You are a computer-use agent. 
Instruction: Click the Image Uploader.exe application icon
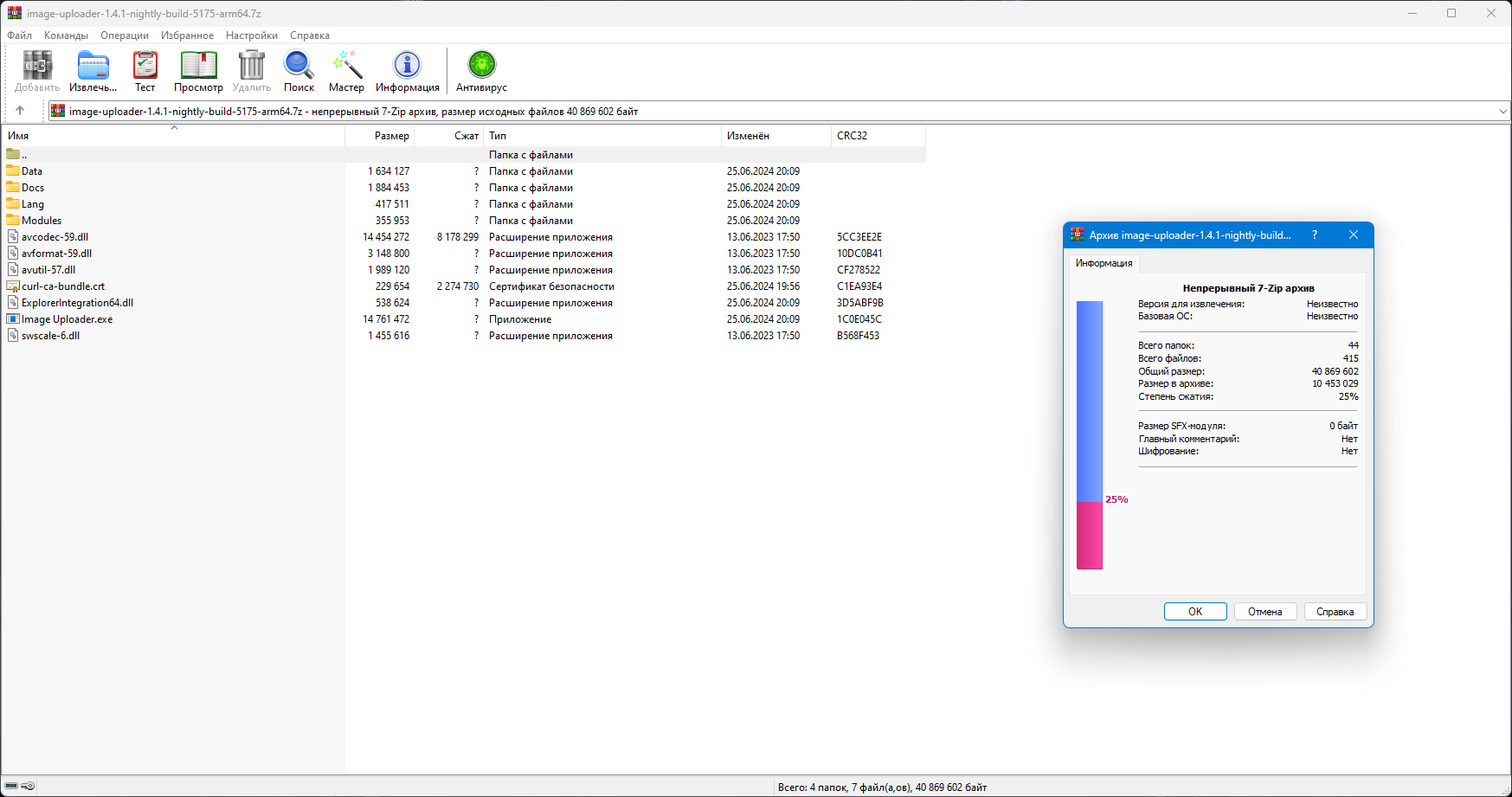(x=13, y=318)
